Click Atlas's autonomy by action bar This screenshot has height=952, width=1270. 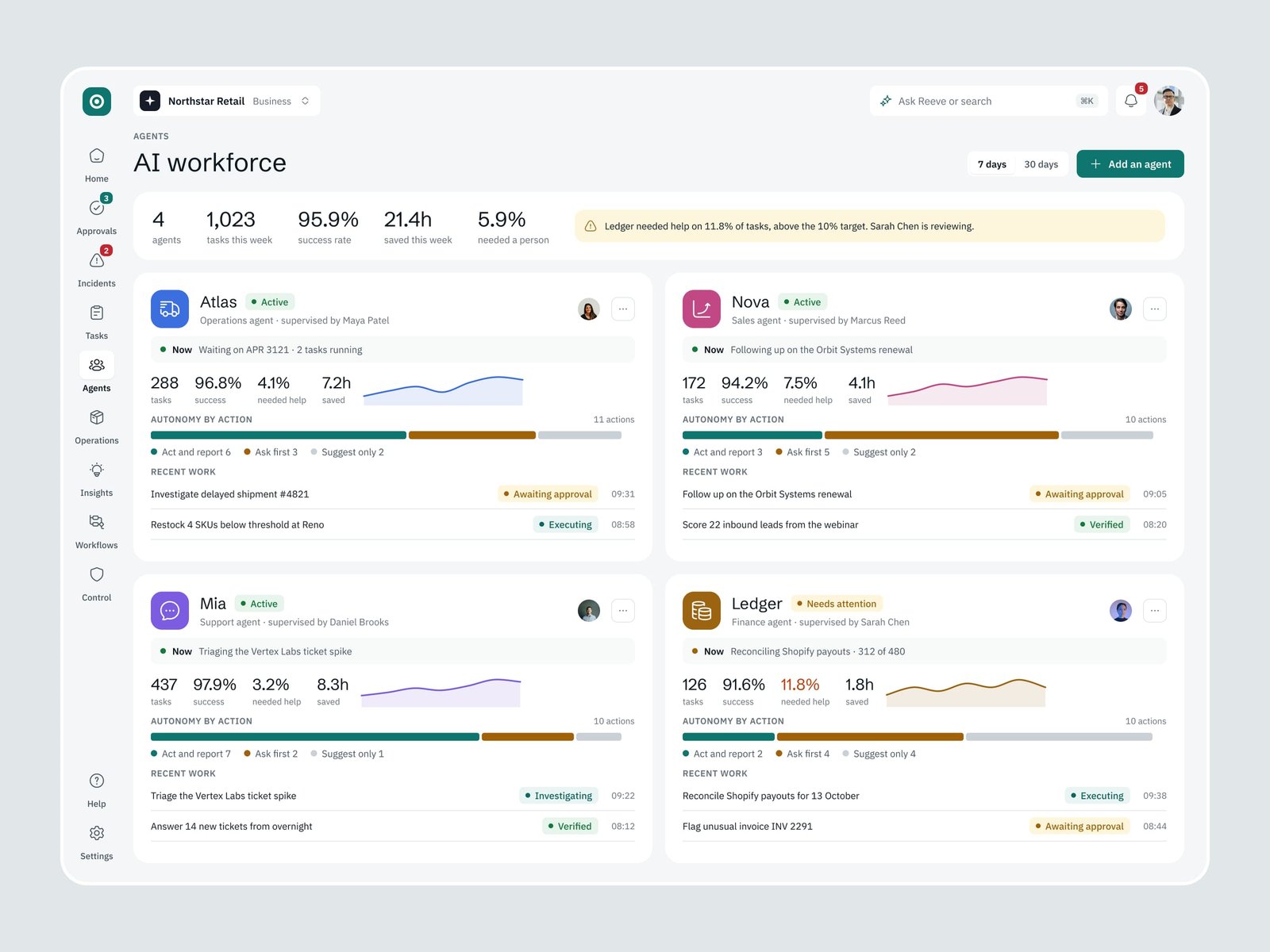click(x=386, y=435)
